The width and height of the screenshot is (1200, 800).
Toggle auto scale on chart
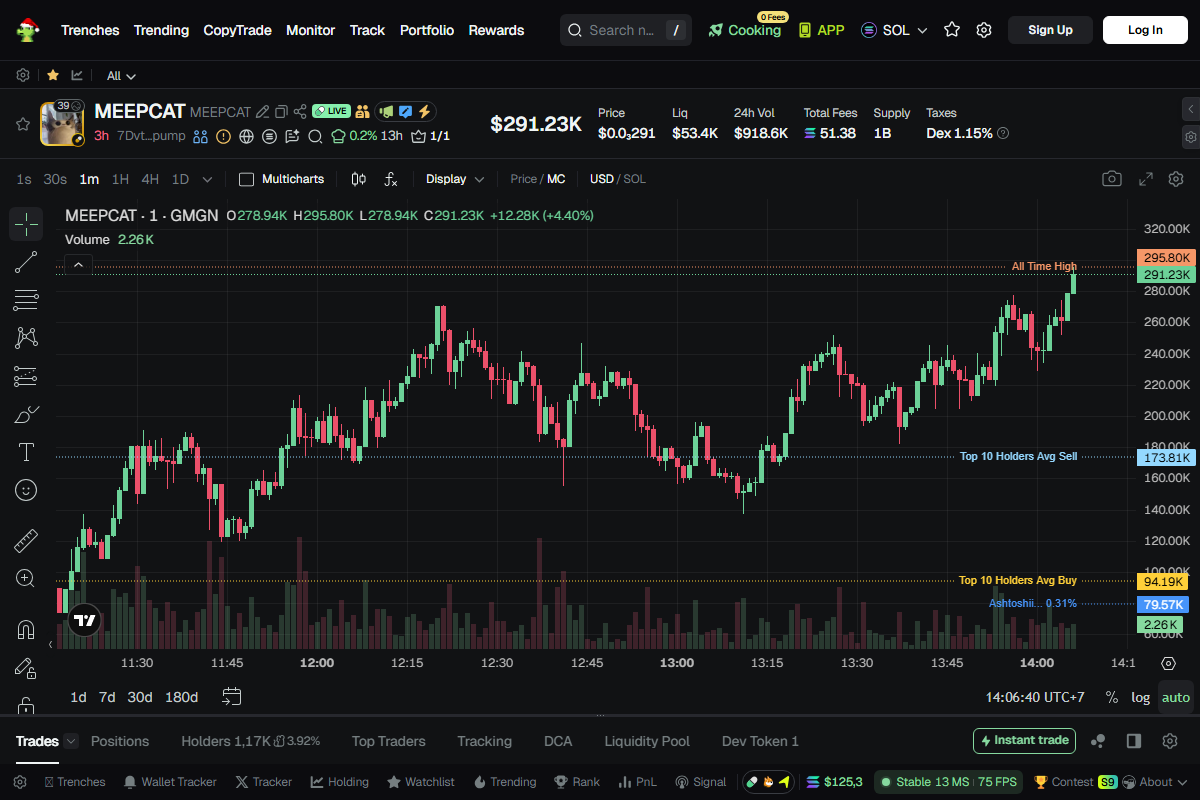coord(1176,697)
